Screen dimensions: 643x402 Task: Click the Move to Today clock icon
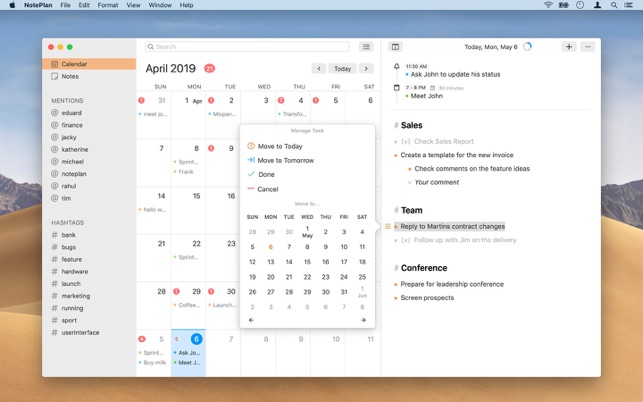(251, 146)
